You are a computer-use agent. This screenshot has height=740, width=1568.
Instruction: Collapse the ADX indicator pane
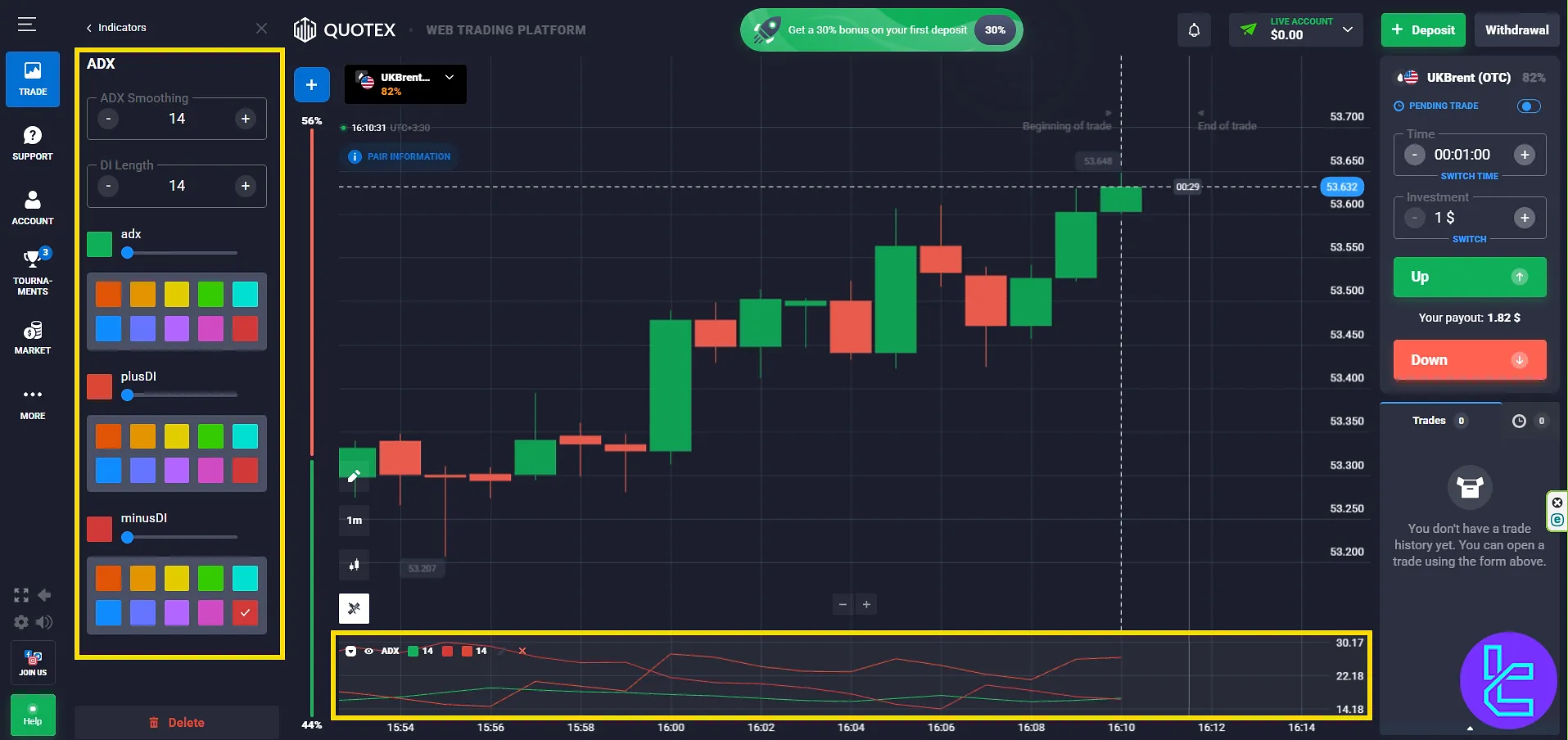tap(350, 651)
